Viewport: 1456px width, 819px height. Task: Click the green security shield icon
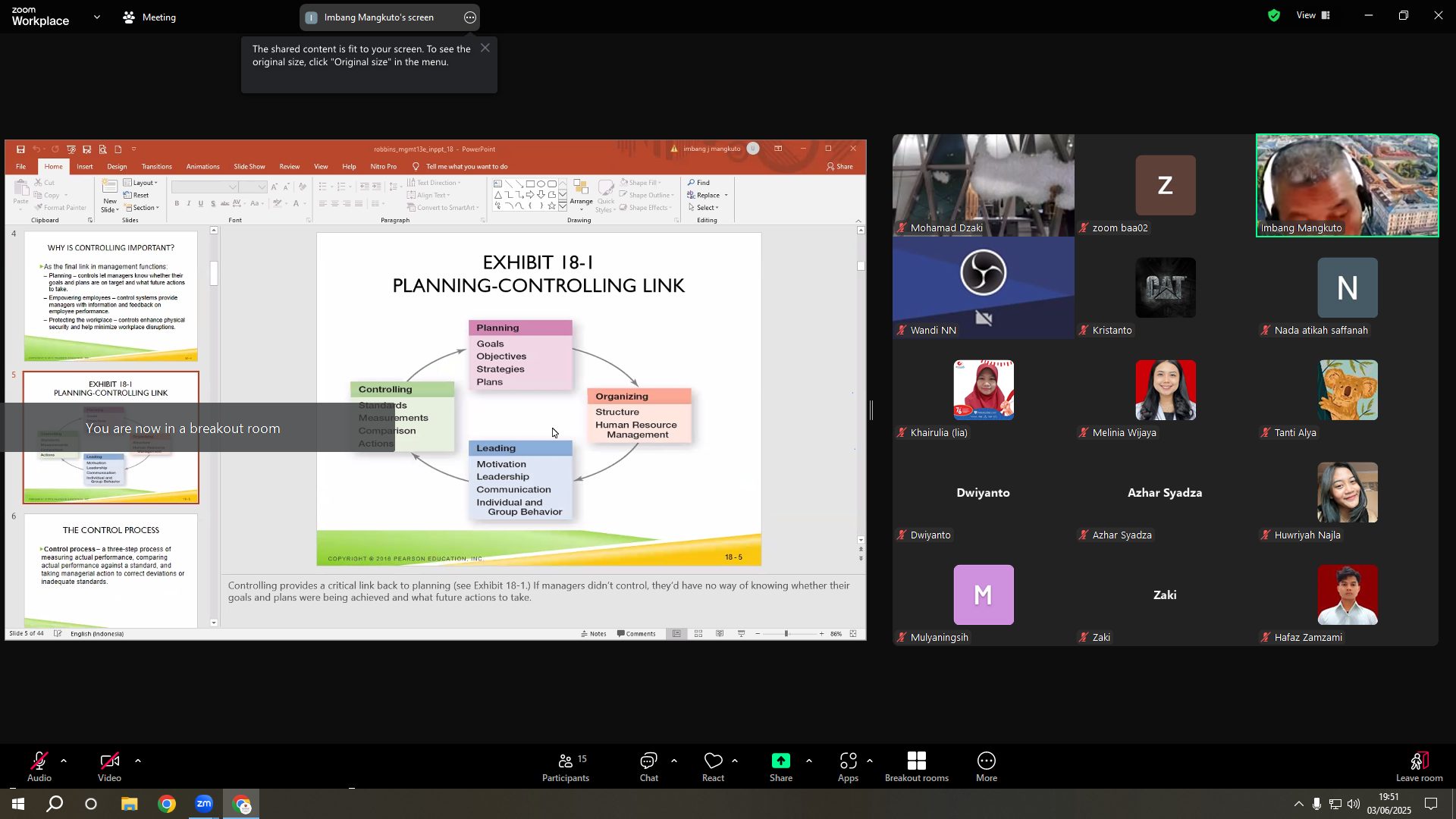click(1274, 15)
